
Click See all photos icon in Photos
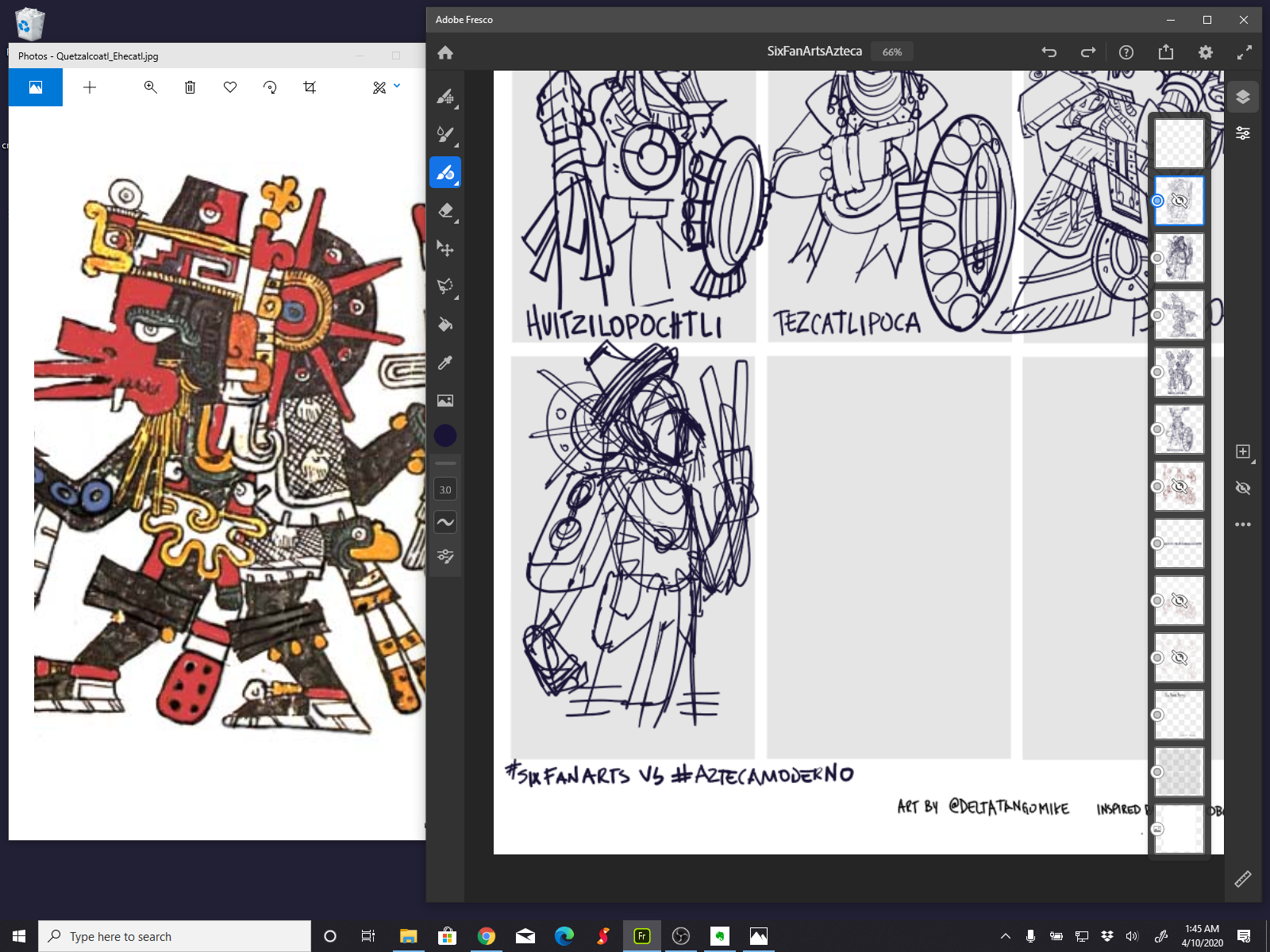click(36, 87)
